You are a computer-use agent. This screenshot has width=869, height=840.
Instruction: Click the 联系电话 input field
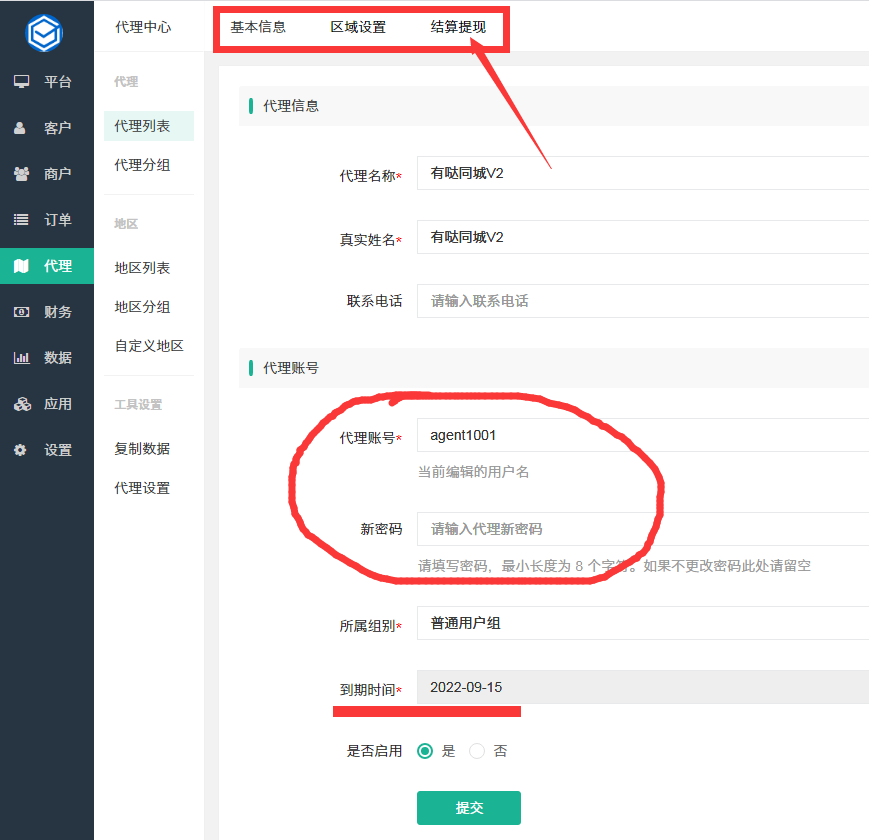[643, 301]
